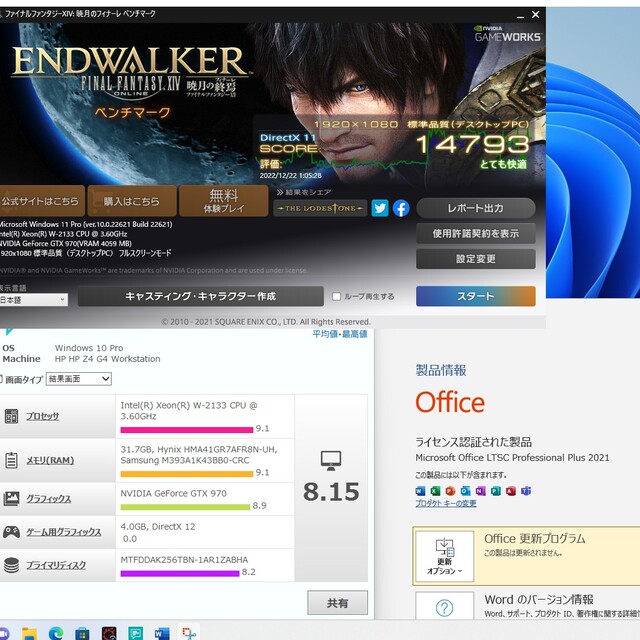This screenshot has width=640, height=640.
Task: Click the Microsoft Office LTSC Professional Plus 2021 text
Action: (512, 458)
